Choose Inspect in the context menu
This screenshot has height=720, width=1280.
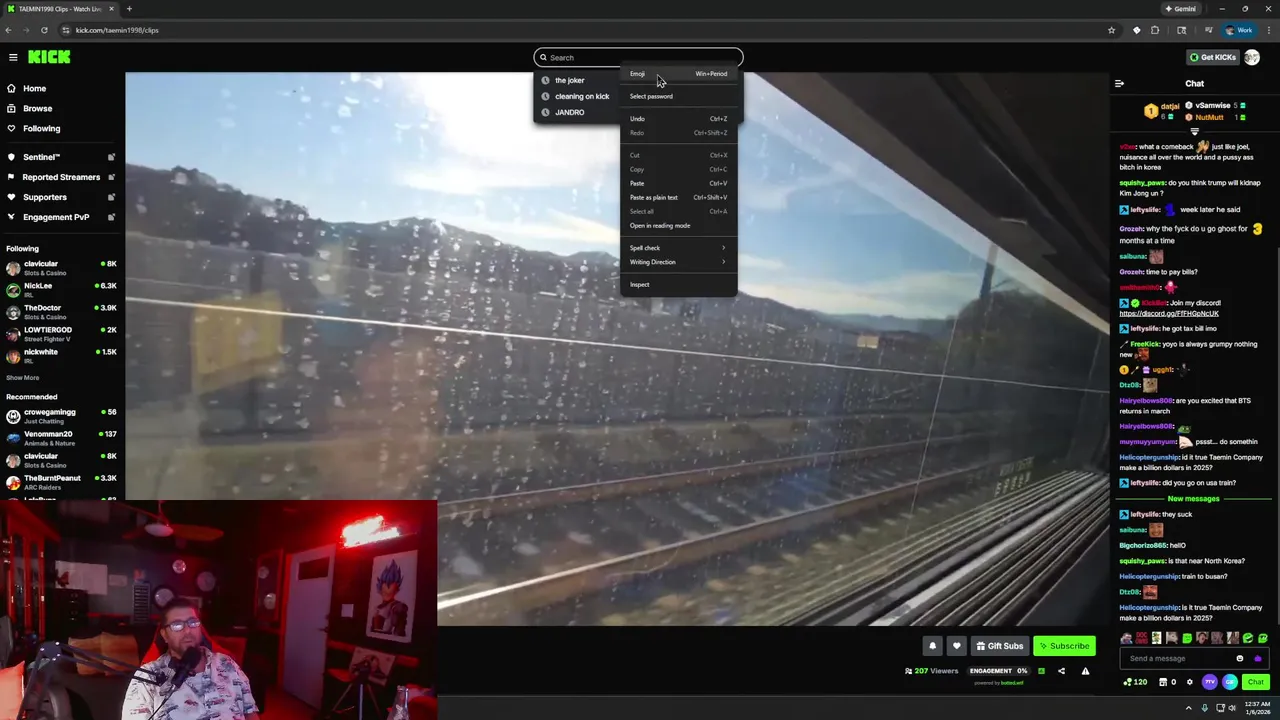[678, 285]
